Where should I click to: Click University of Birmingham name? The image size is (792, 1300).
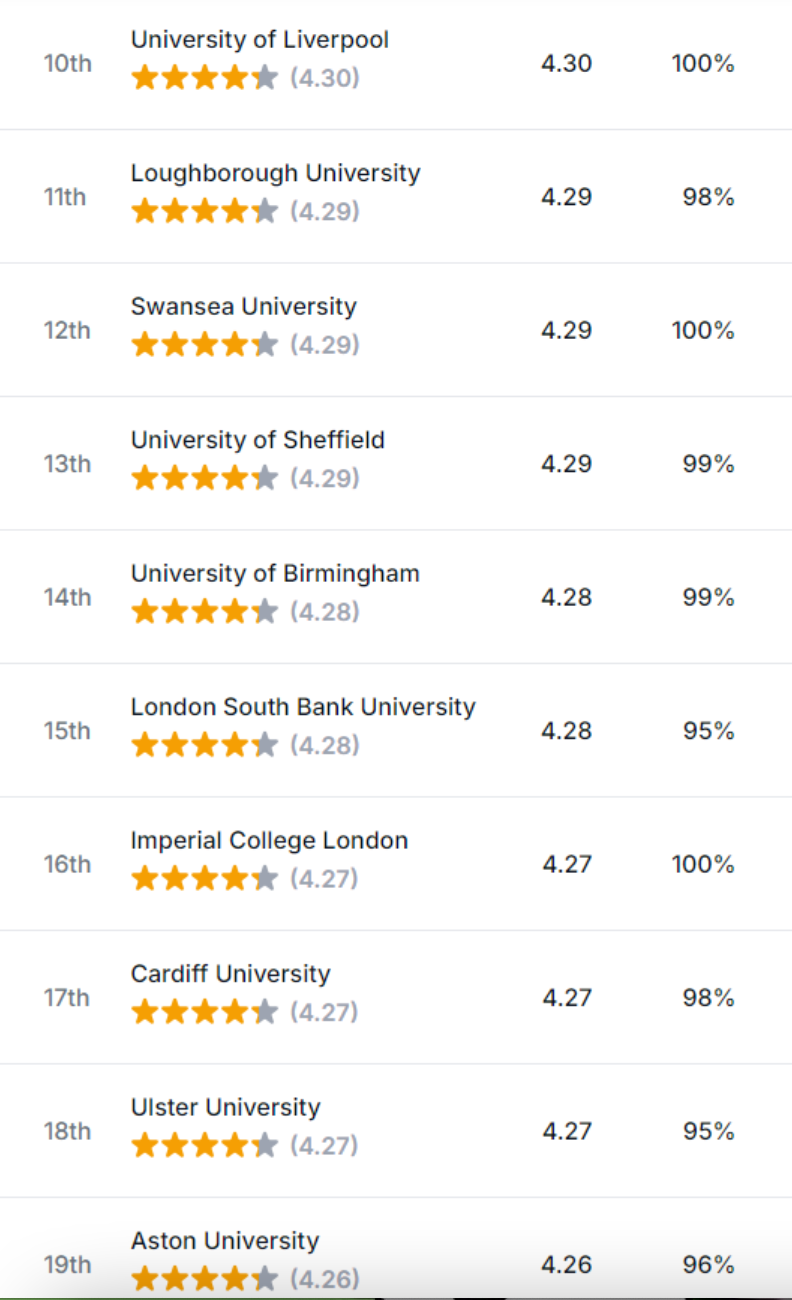pyautogui.click(x=275, y=574)
